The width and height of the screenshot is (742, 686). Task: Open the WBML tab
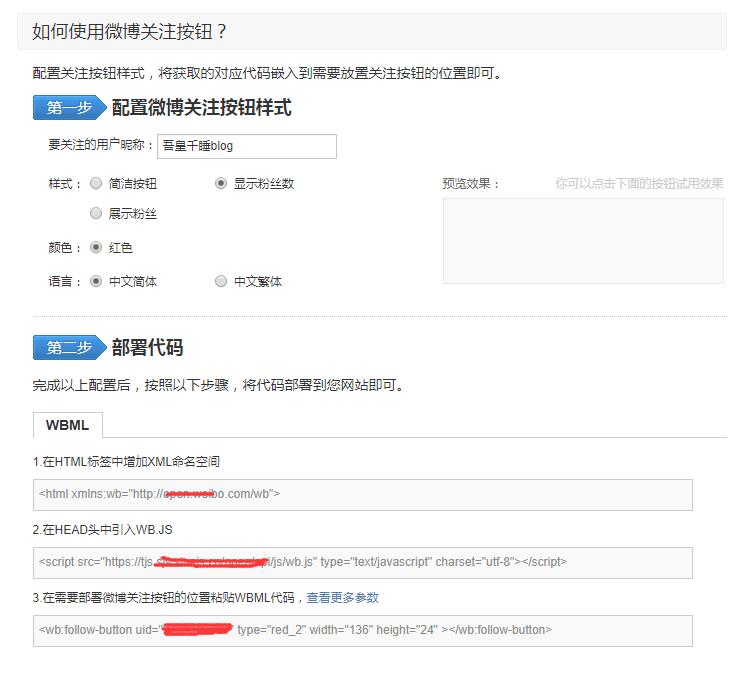tap(67, 425)
